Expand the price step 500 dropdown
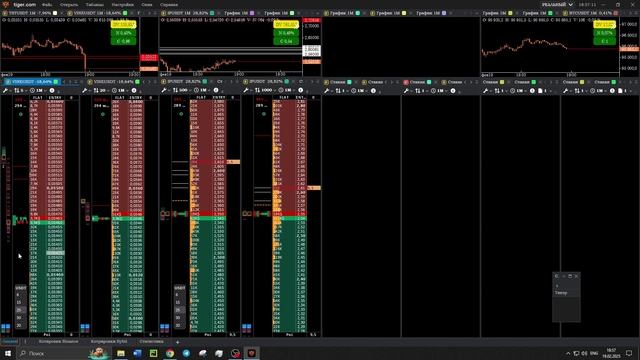 tap(182, 90)
